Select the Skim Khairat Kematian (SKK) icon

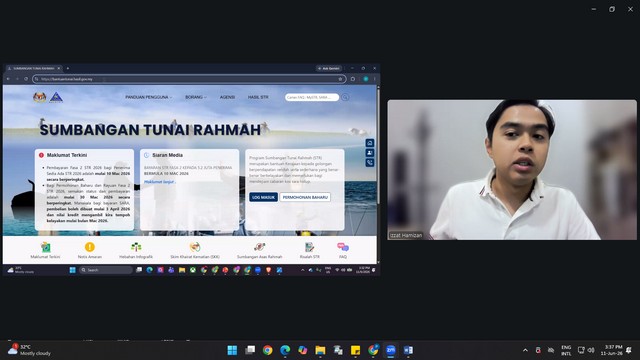pos(195,247)
